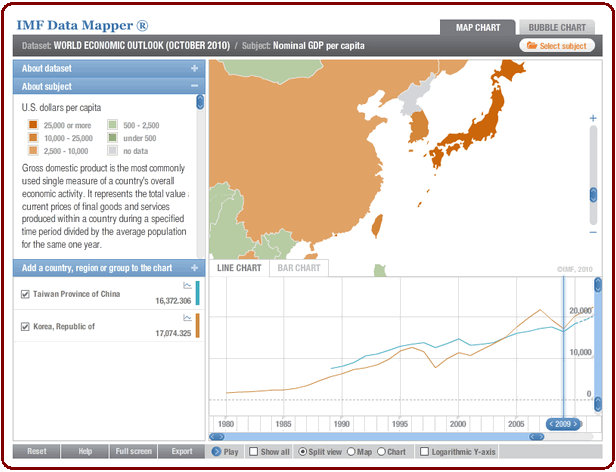Open the Help button
The height and width of the screenshot is (472, 616).
point(85,452)
